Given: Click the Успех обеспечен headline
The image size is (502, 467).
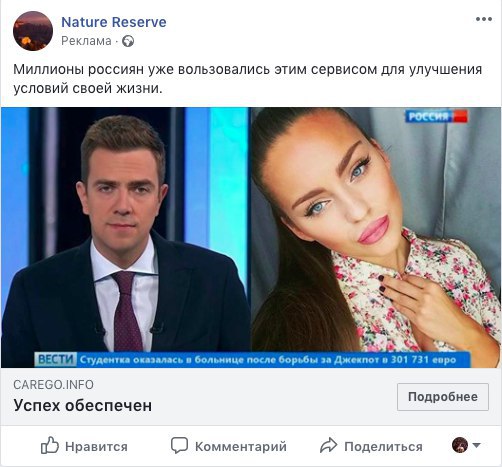Looking at the screenshot, I should 83,405.
